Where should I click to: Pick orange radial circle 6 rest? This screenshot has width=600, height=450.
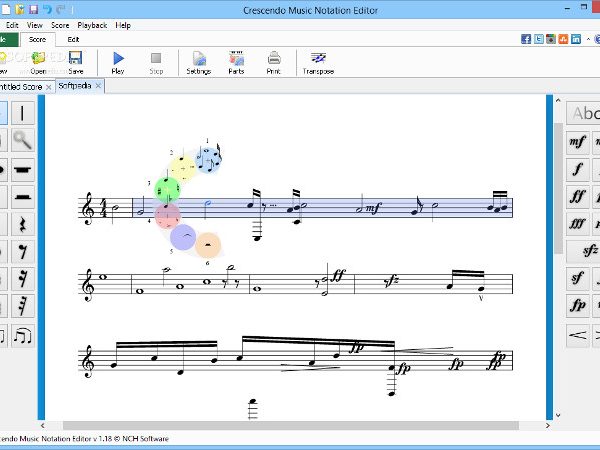[x=208, y=245]
